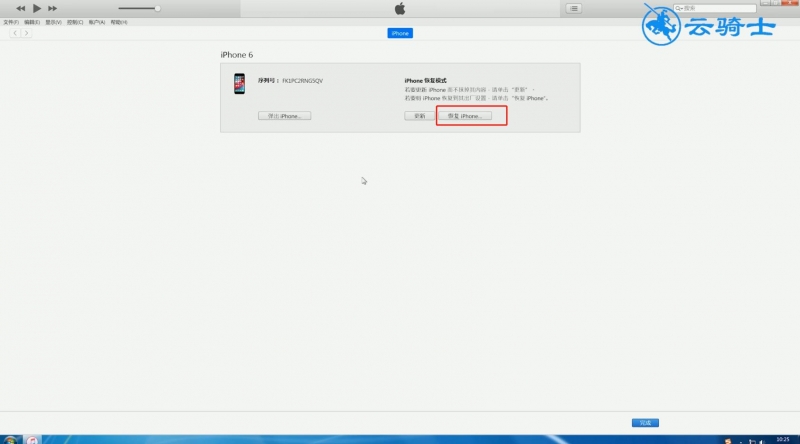
Task: Click the network tray icon
Action: coord(752,441)
